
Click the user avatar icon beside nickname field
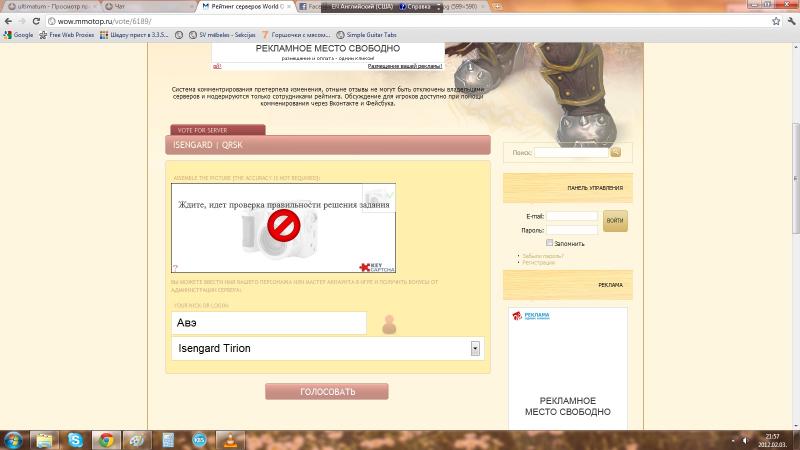pos(389,324)
